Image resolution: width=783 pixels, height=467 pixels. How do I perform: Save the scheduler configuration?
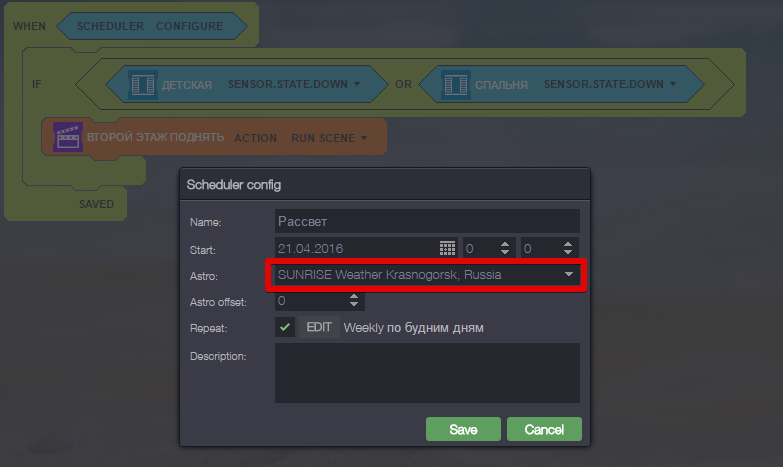[x=463, y=429]
